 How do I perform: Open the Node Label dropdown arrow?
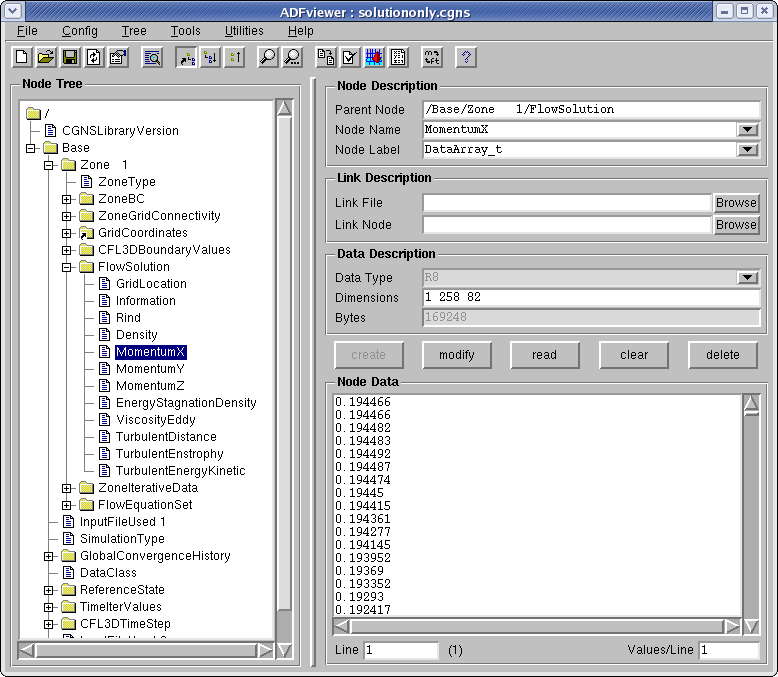(747, 149)
